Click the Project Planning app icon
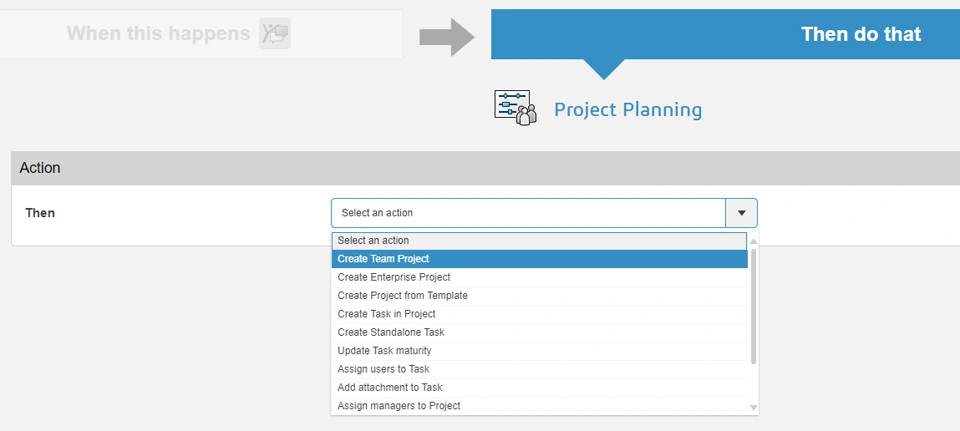 (516, 108)
